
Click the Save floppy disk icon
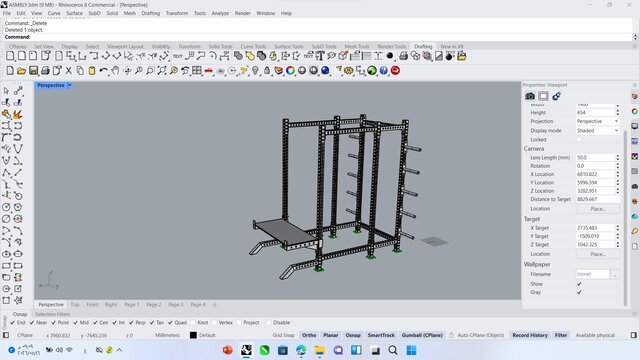tap(33, 71)
